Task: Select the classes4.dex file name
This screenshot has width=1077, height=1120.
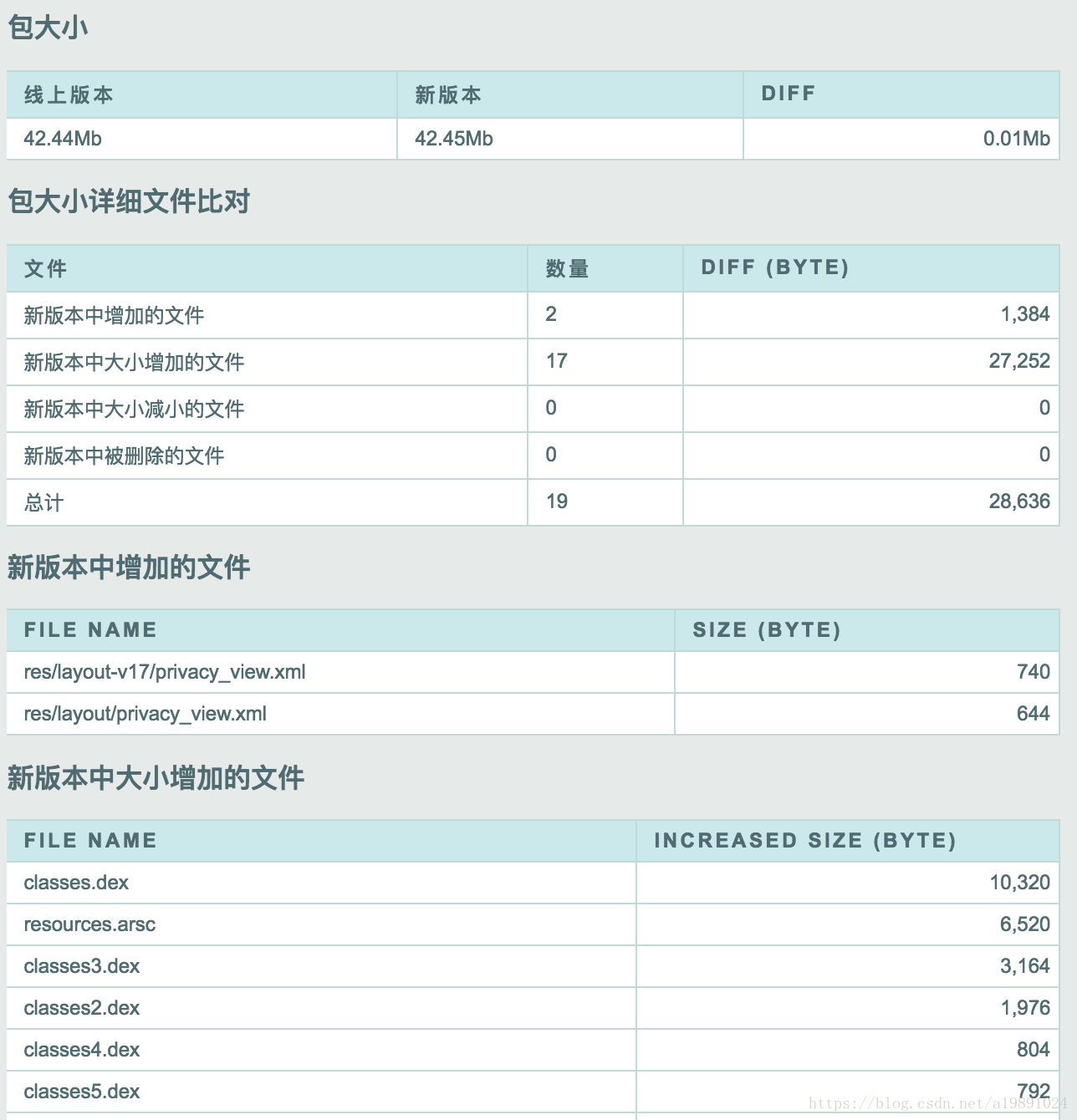Action: (82, 1050)
